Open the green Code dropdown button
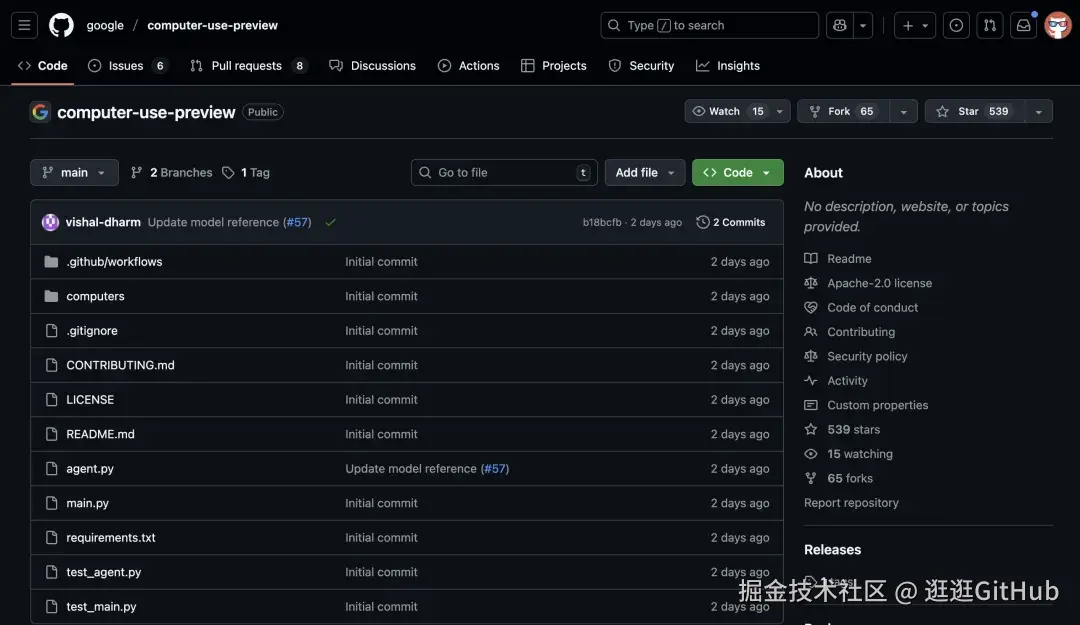The width and height of the screenshot is (1080, 625). [x=738, y=173]
